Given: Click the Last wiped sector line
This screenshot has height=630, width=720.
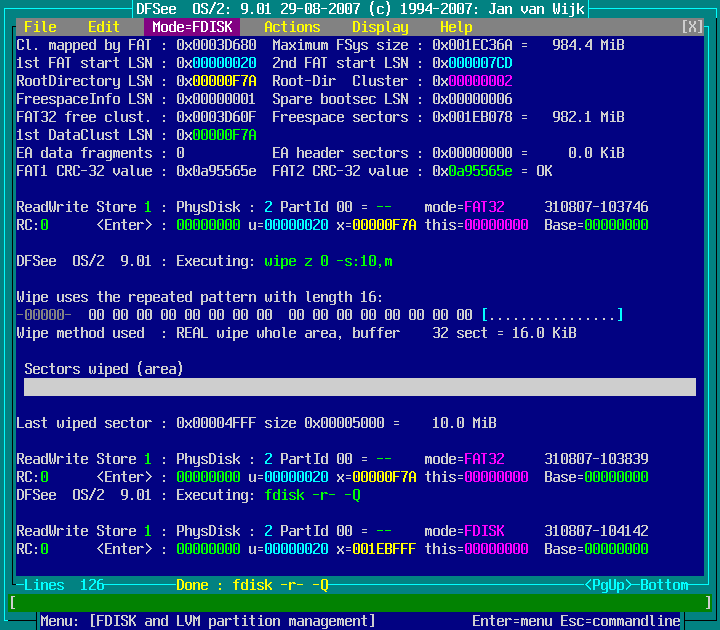Looking at the screenshot, I should [x=256, y=423].
